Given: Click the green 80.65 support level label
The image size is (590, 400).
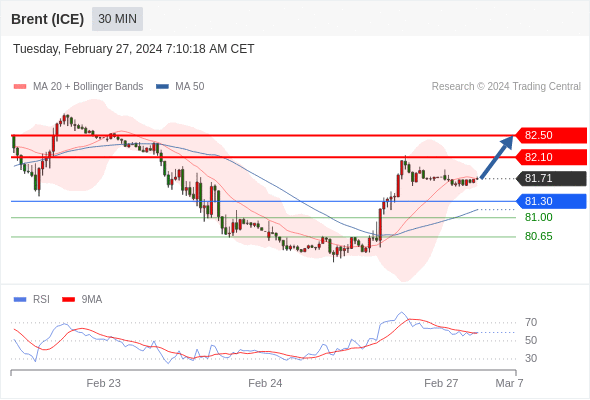Looking at the screenshot, I should pyautogui.click(x=538, y=237).
